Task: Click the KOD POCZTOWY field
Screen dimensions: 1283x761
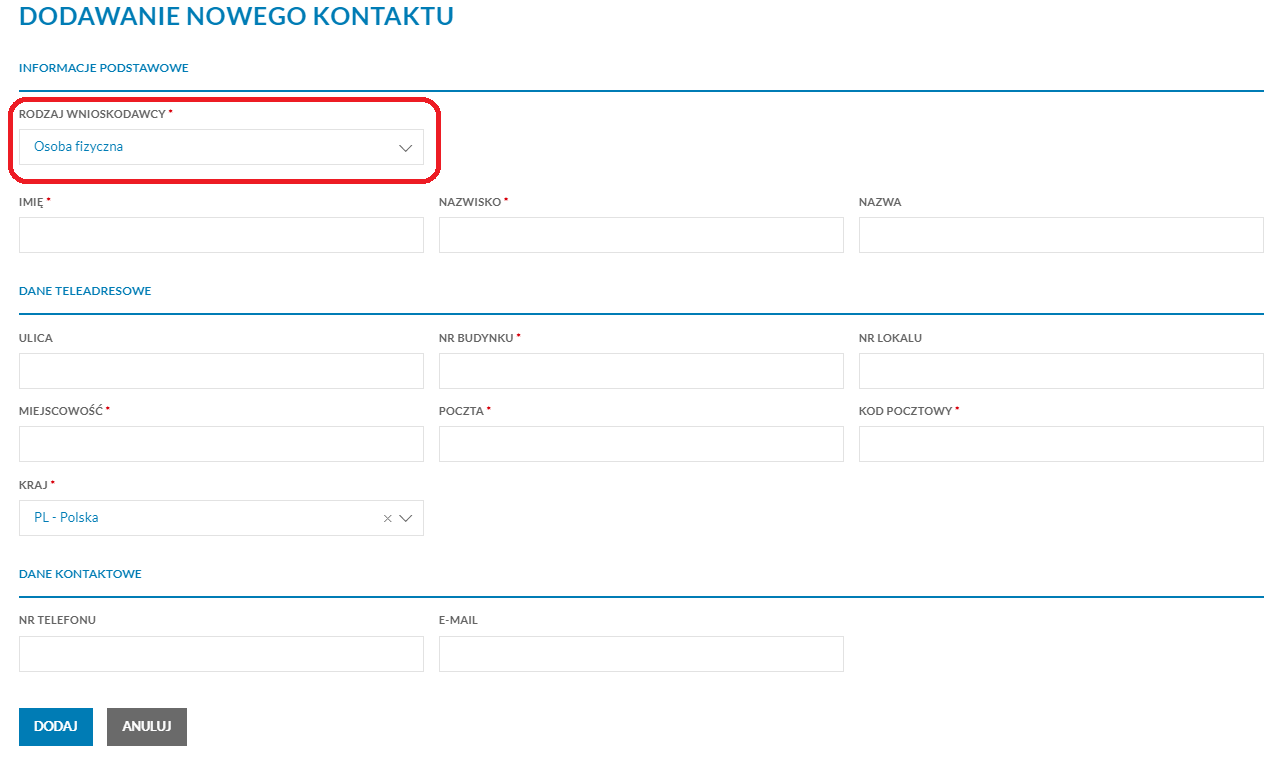Action: (1060, 443)
